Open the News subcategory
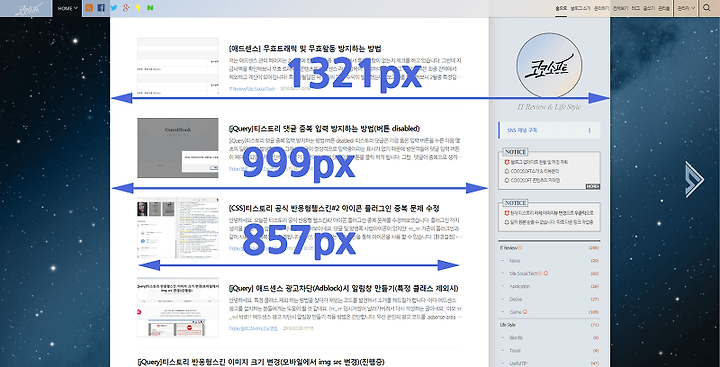The height and width of the screenshot is (367, 720). (515, 261)
